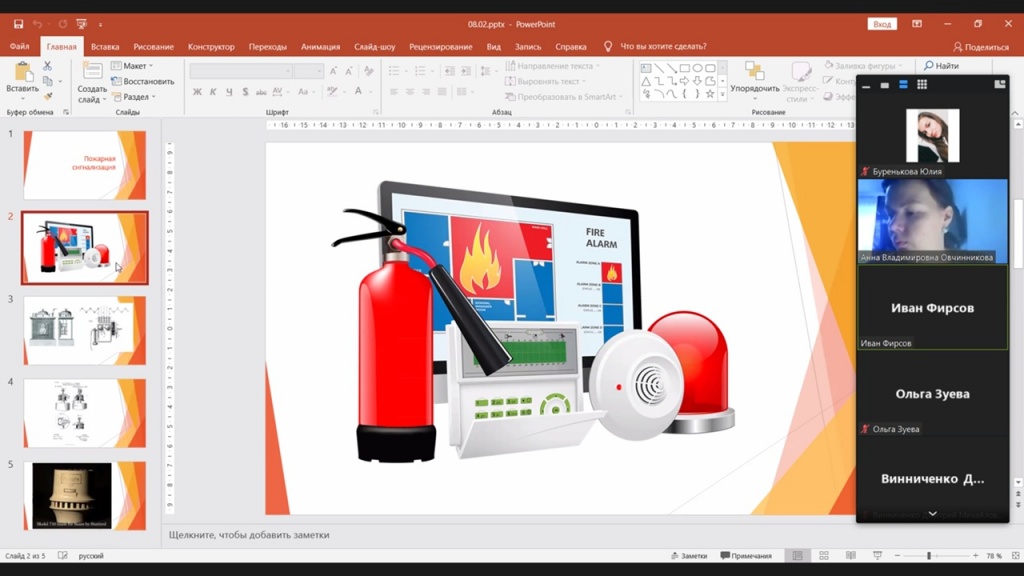The height and width of the screenshot is (576, 1024).
Task: Click Создать слайд new slide icon
Action: tap(92, 71)
